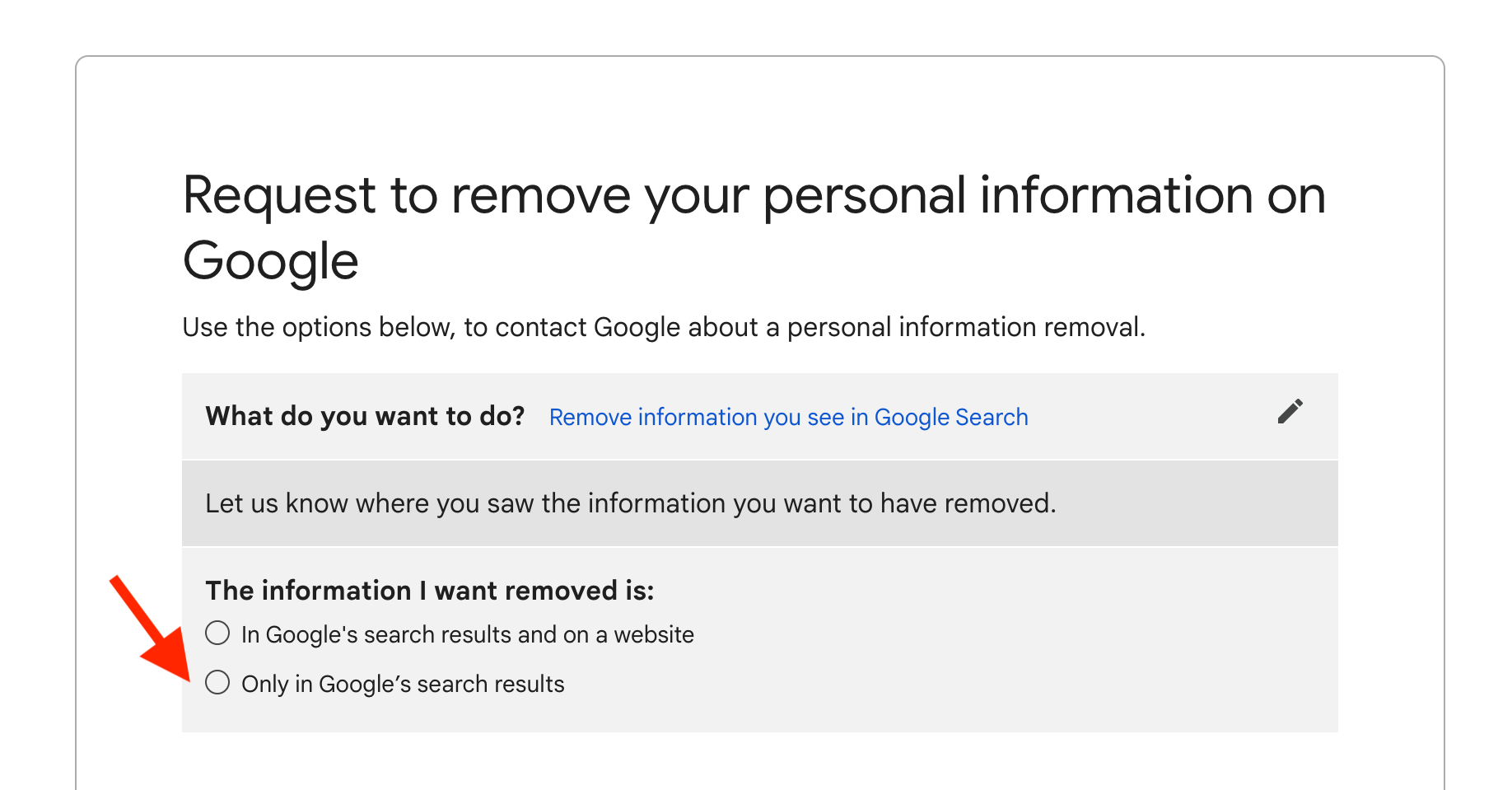Click the "Only in Google's search results" label text

403,685
